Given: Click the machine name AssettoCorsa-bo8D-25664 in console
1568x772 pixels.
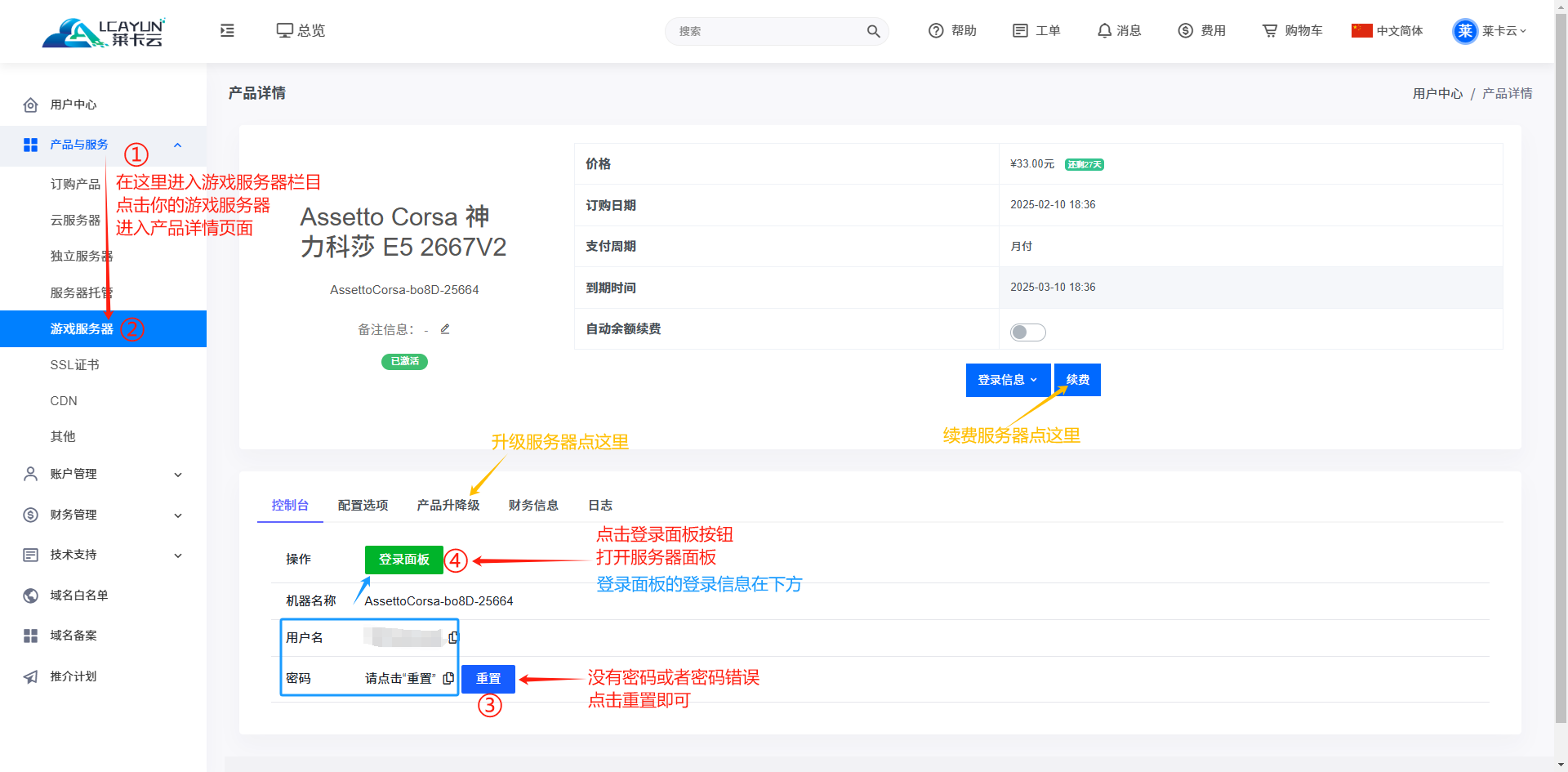Looking at the screenshot, I should pyautogui.click(x=439, y=601).
